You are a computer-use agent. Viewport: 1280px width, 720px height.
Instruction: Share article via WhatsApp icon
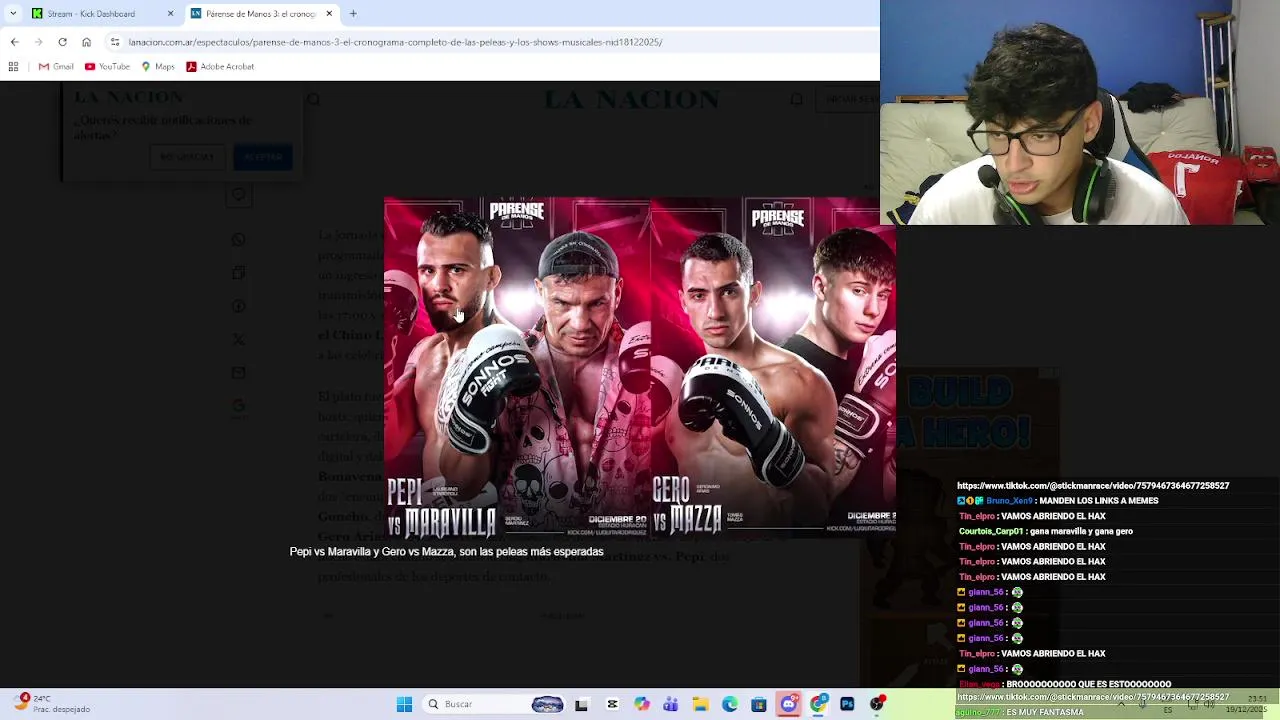pyautogui.click(x=238, y=239)
